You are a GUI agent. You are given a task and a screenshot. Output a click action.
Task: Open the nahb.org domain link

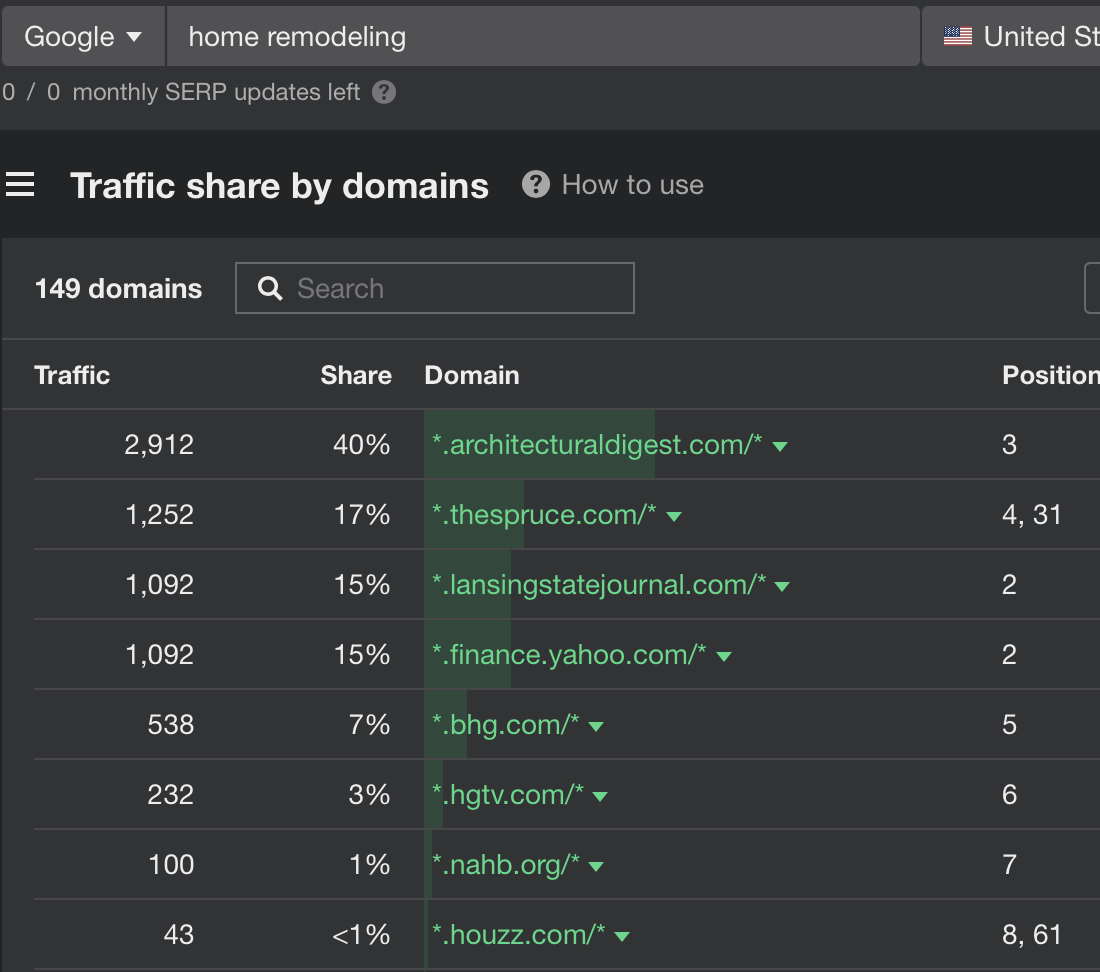click(x=506, y=865)
